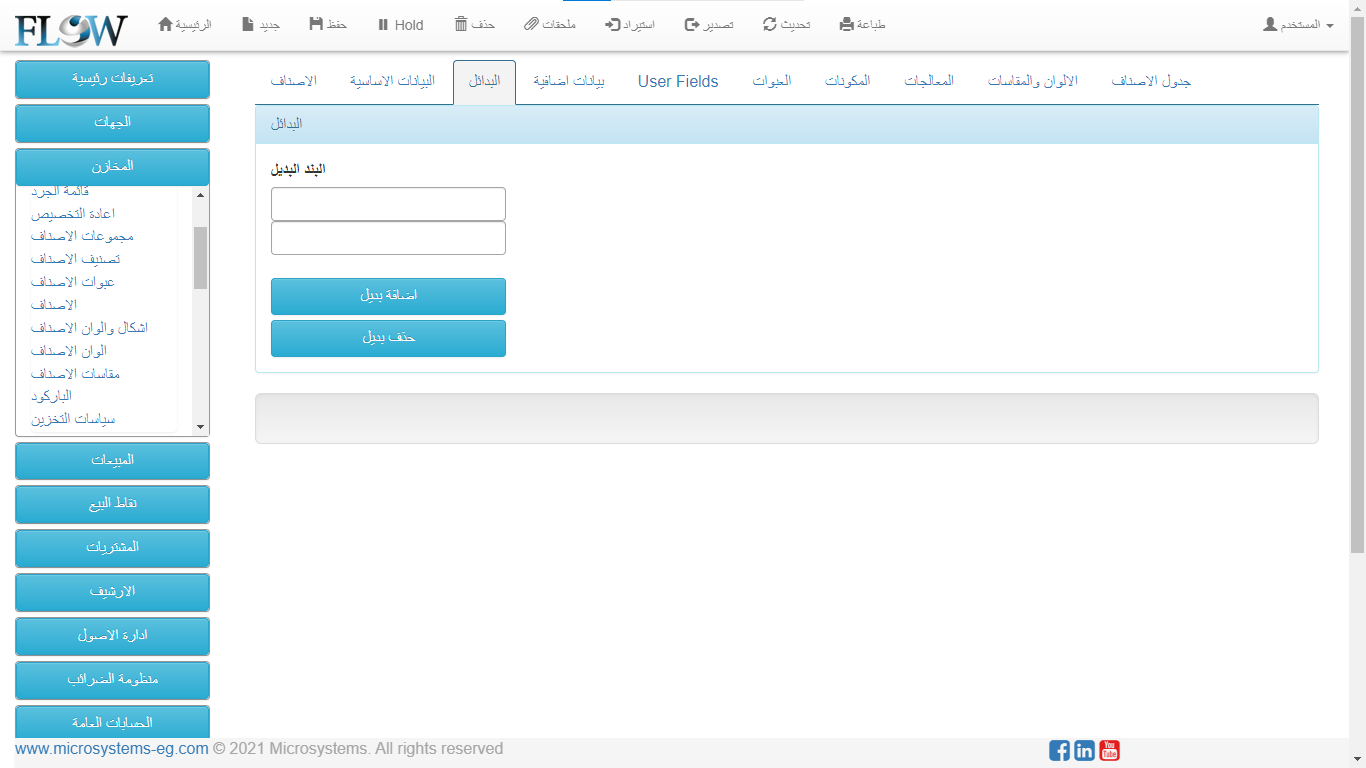Click the Print printer icon
This screenshot has width=1366, height=768.
[x=847, y=24]
